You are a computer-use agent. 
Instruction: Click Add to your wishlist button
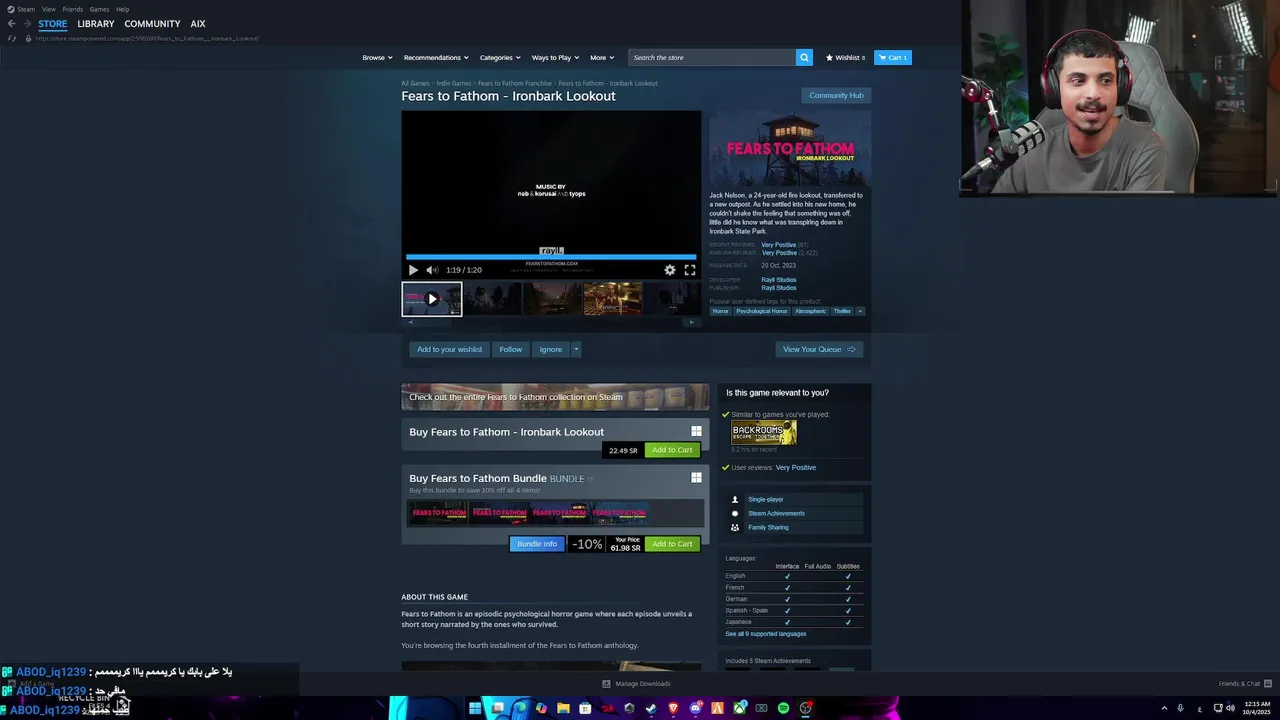point(449,349)
